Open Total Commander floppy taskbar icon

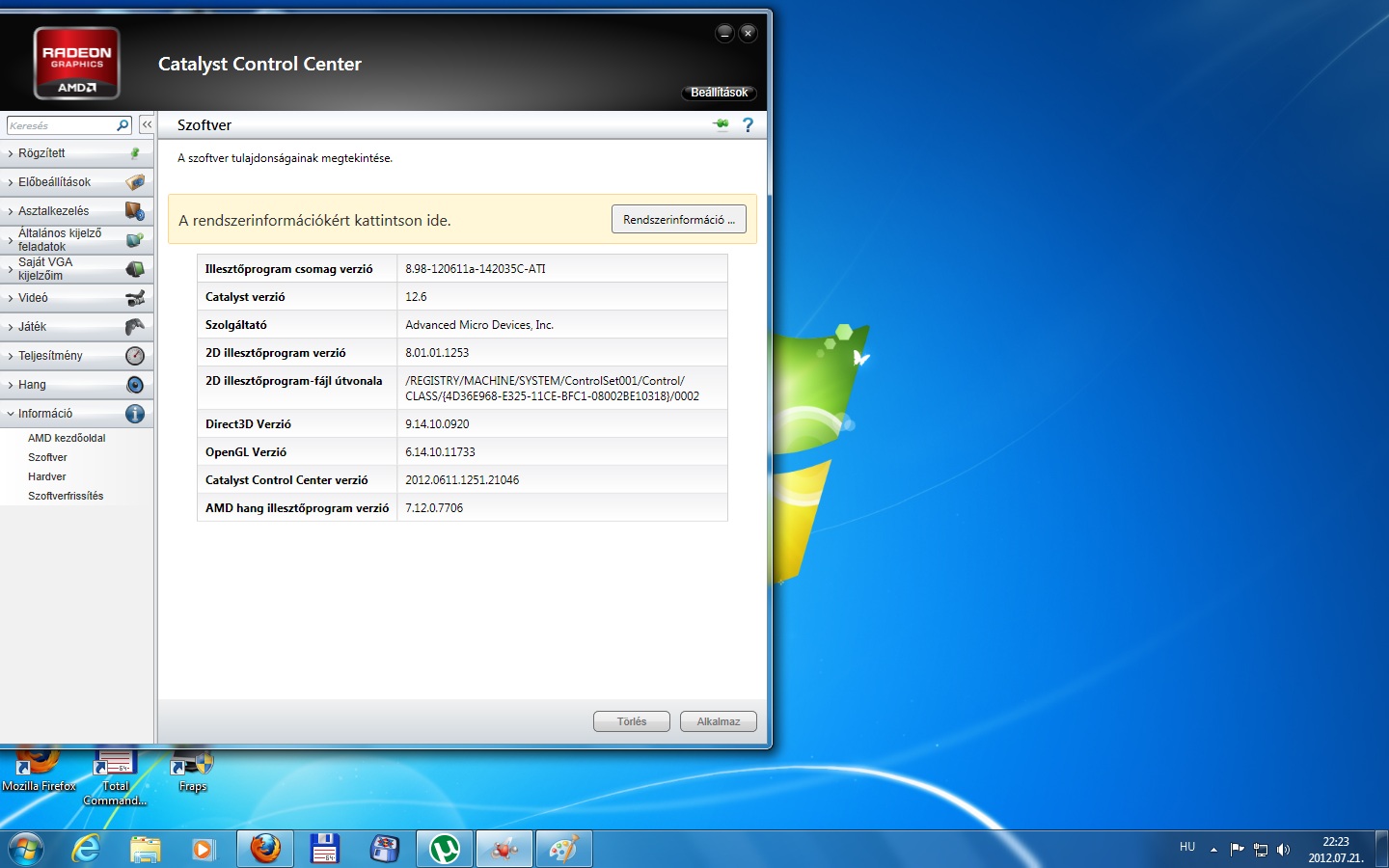pos(325,849)
